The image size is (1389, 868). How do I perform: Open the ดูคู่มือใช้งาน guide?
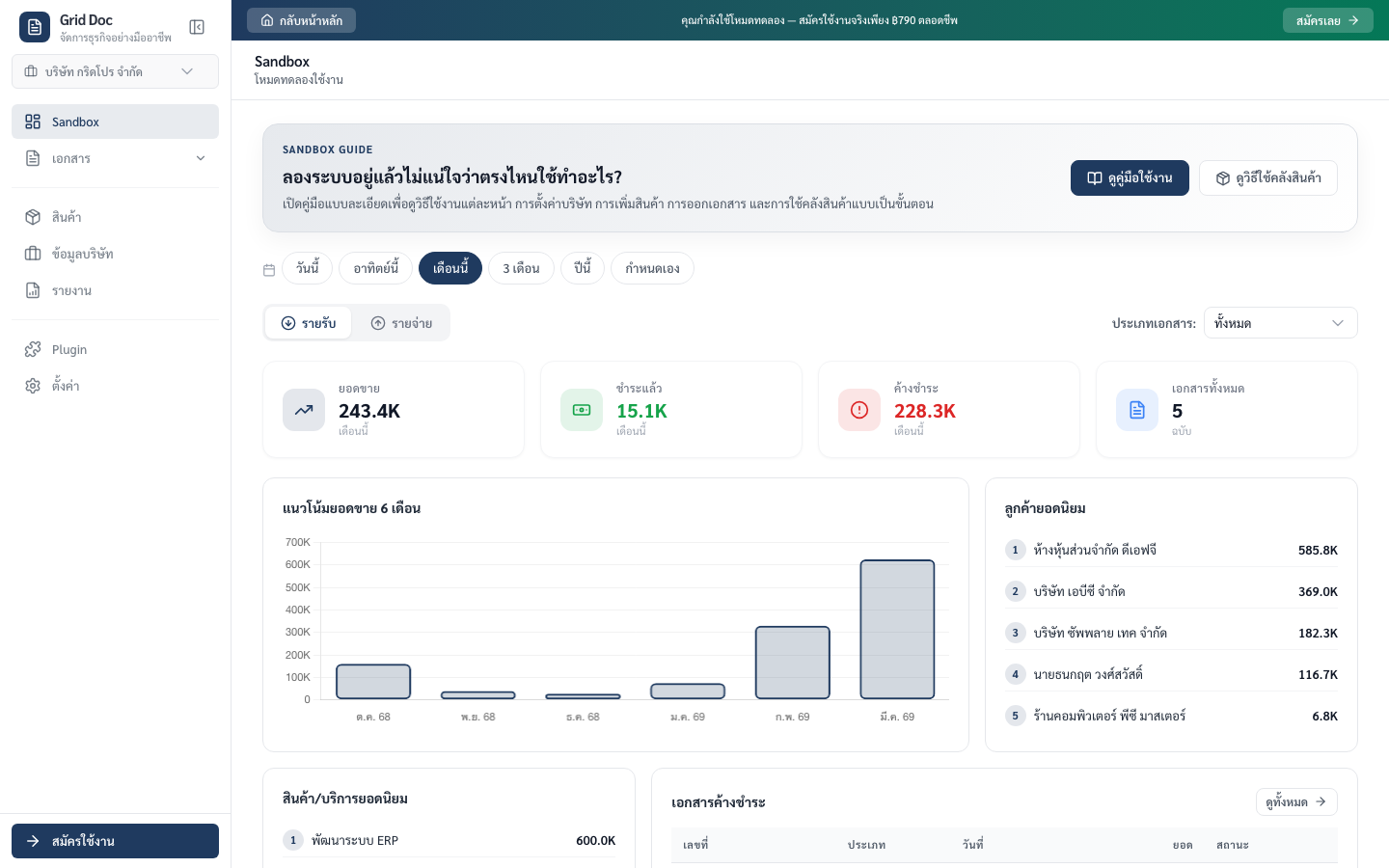(x=1130, y=177)
